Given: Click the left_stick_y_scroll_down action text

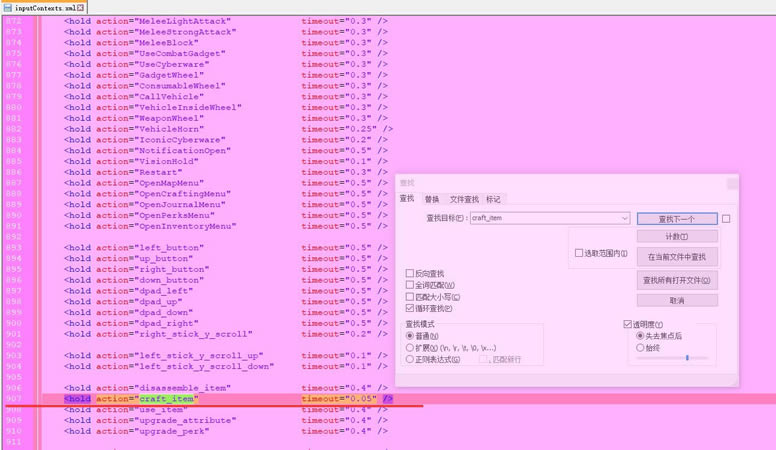Looking at the screenshot, I should 204,366.
